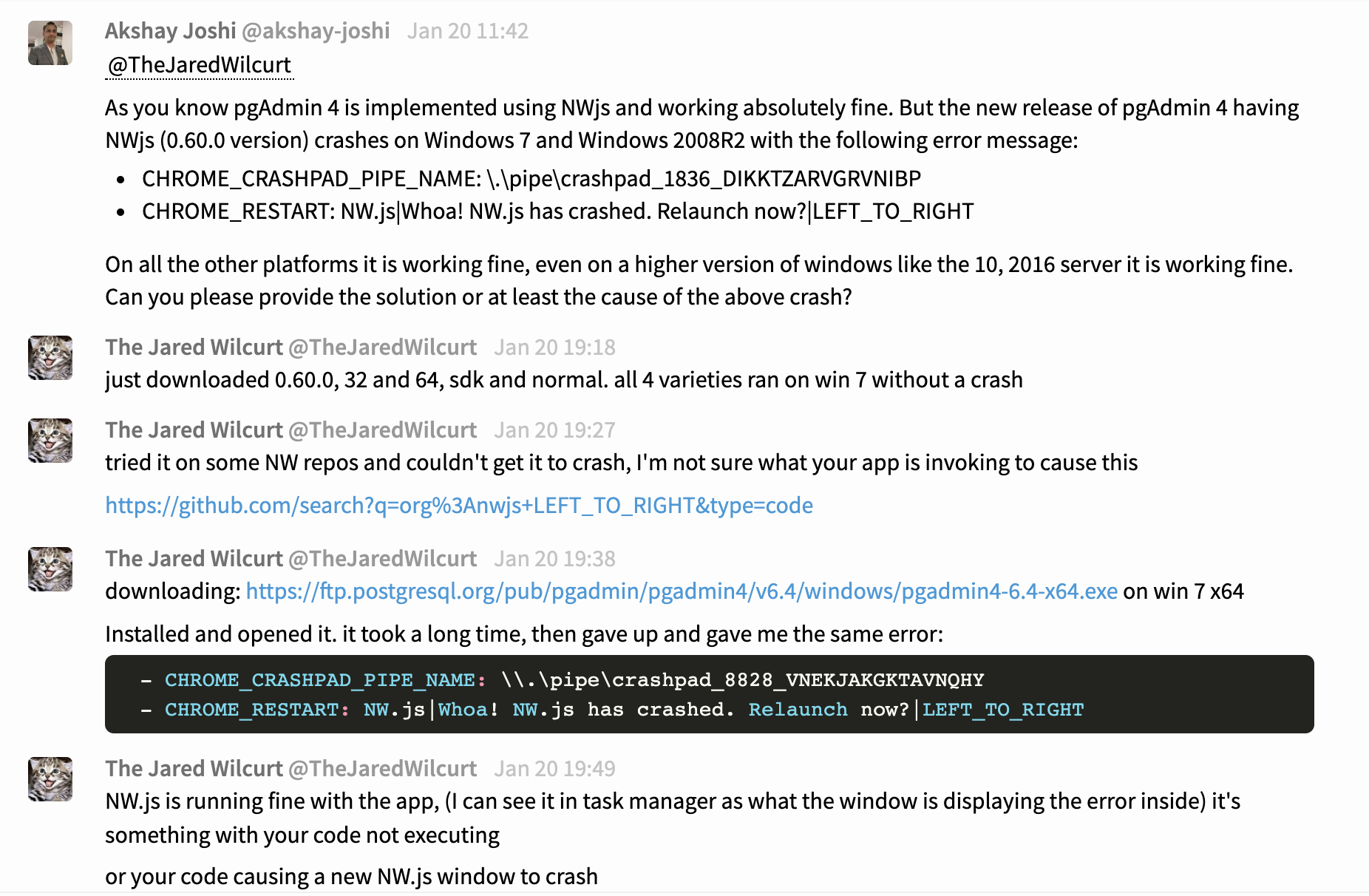Click the @TheJaredWilcurt handle at 19:18
The height and width of the screenshot is (896, 1369).
[x=382, y=347]
